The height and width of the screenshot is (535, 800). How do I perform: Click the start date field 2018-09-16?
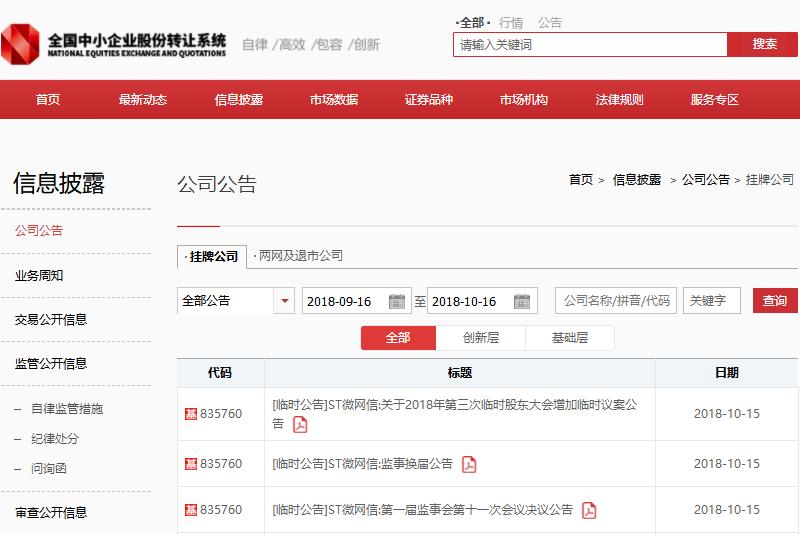pos(357,301)
